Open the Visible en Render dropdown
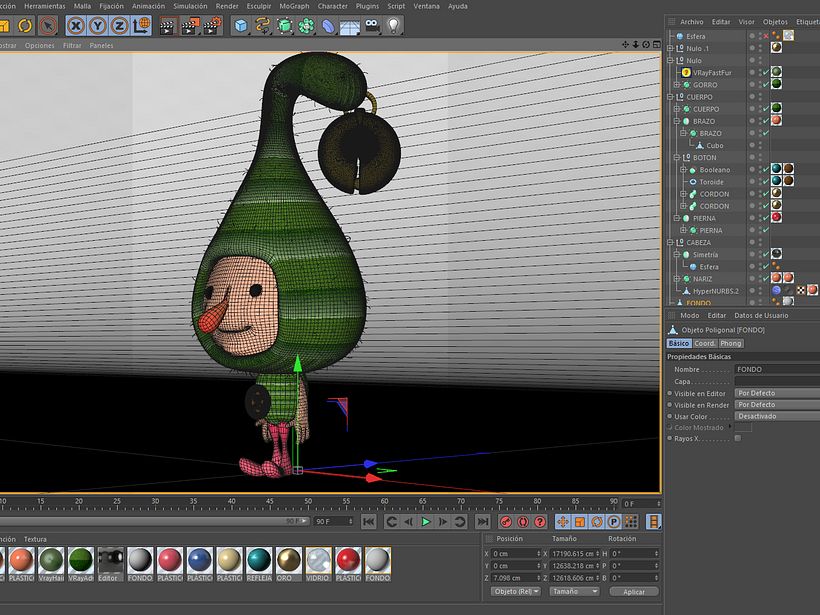The height and width of the screenshot is (615, 820). [x=777, y=404]
